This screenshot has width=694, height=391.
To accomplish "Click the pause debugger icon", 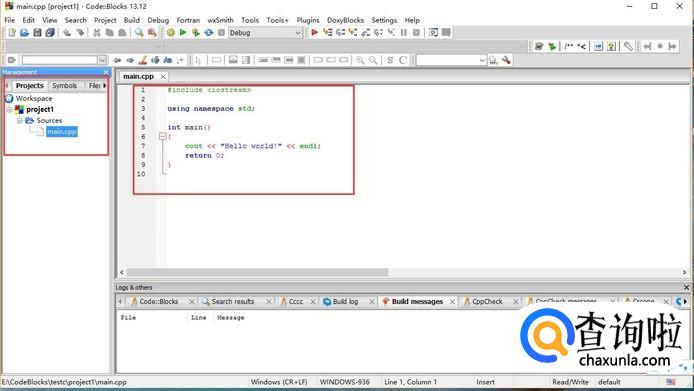I will pos(403,32).
